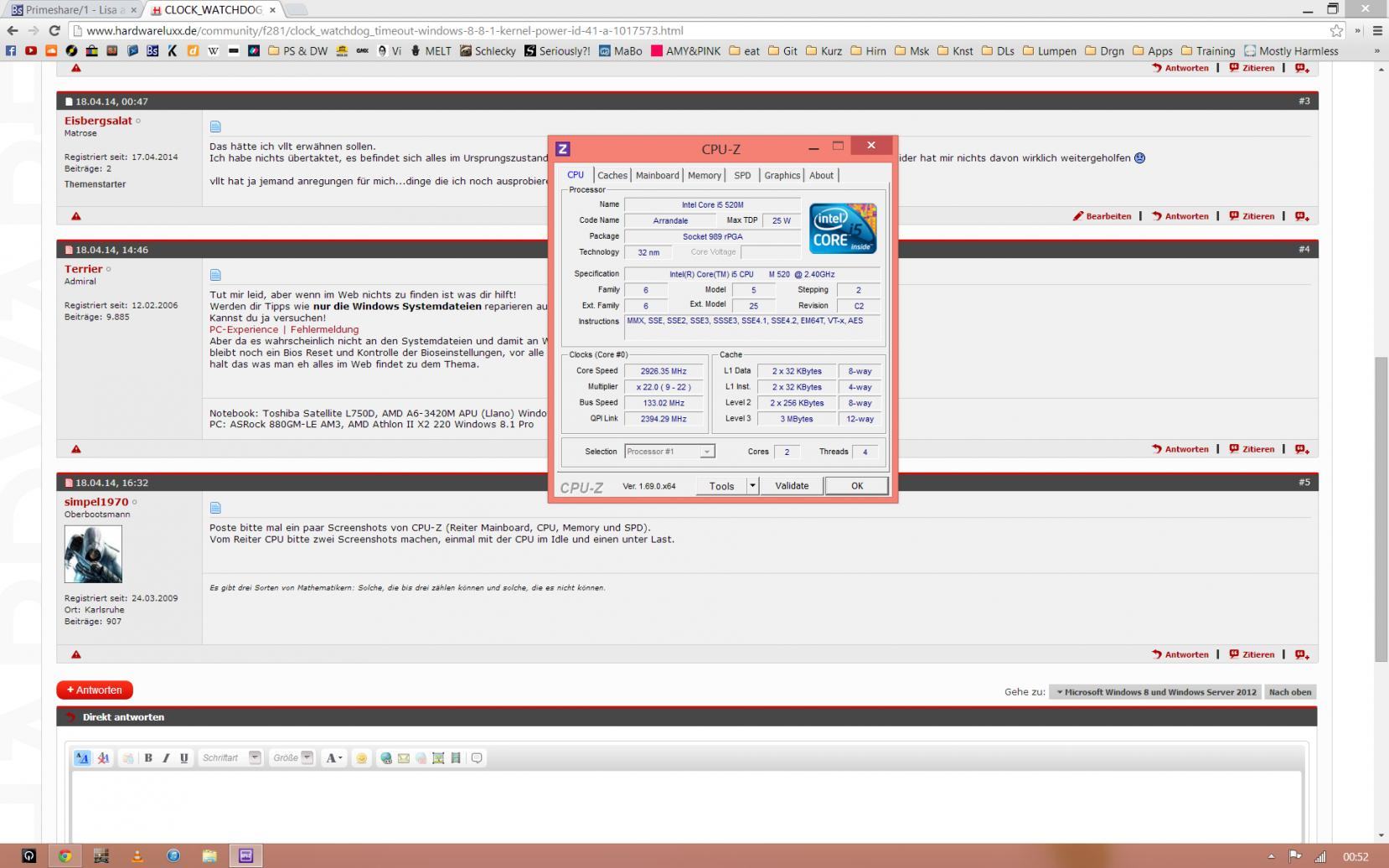This screenshot has height=868, width=1389.
Task: Open File Explorer from the taskbar
Action: 209,855
